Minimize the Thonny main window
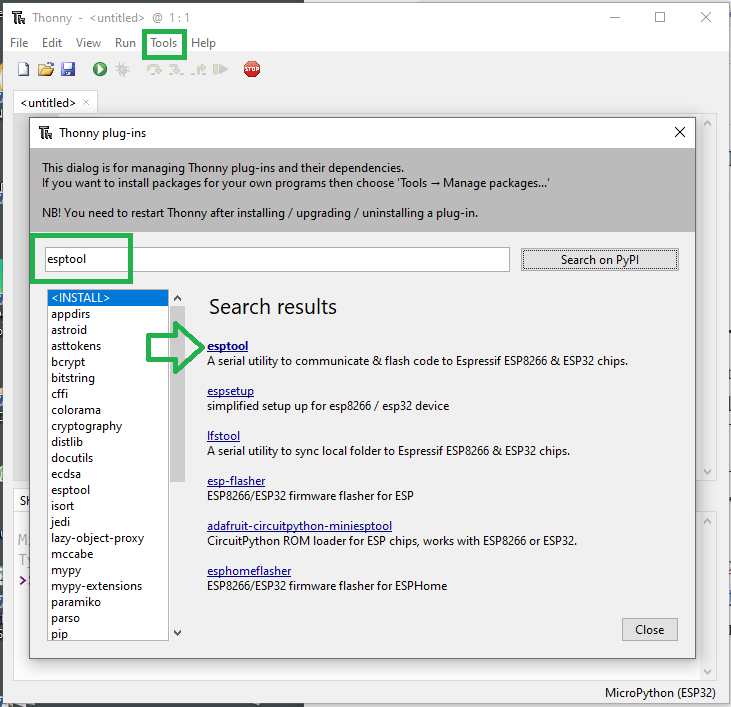This screenshot has width=731, height=707. (x=615, y=17)
